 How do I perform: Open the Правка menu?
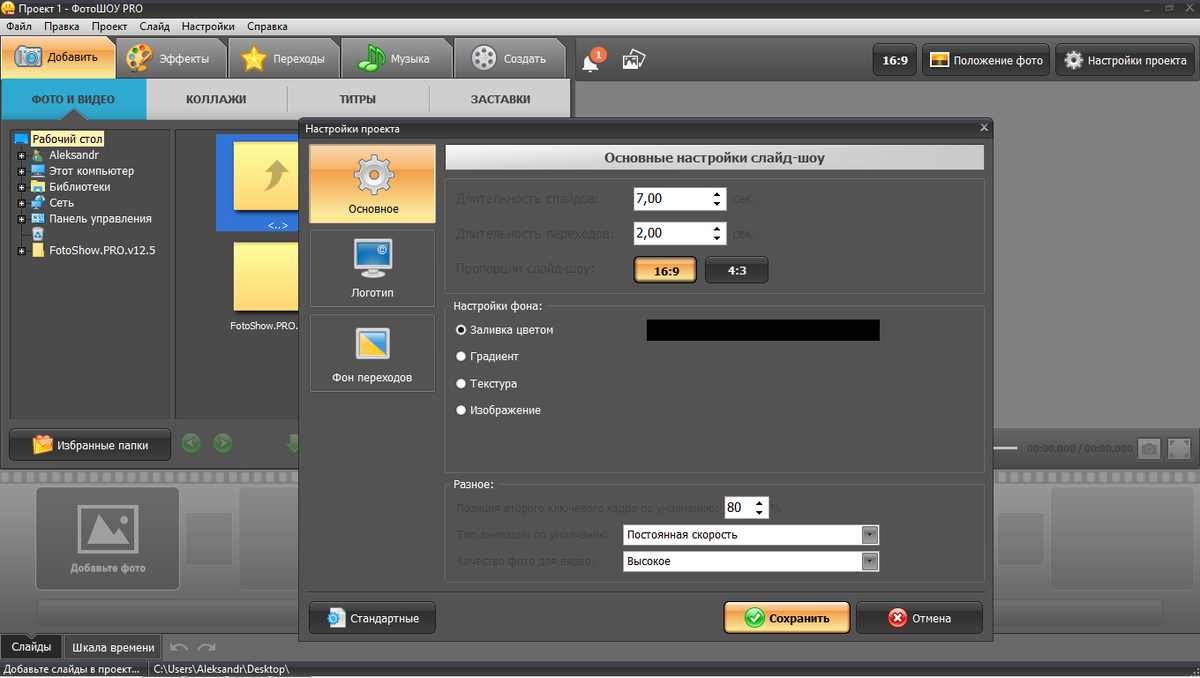pos(62,26)
